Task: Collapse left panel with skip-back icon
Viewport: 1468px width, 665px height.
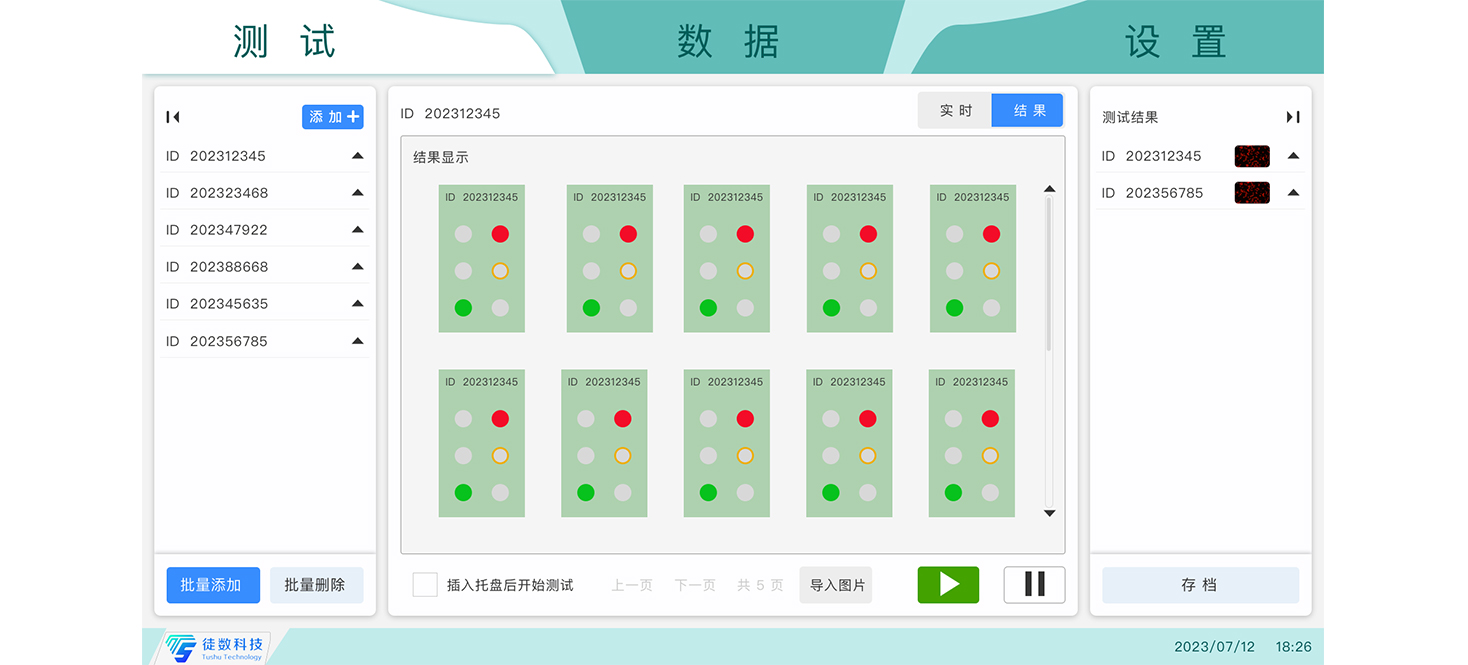Action: [x=173, y=117]
